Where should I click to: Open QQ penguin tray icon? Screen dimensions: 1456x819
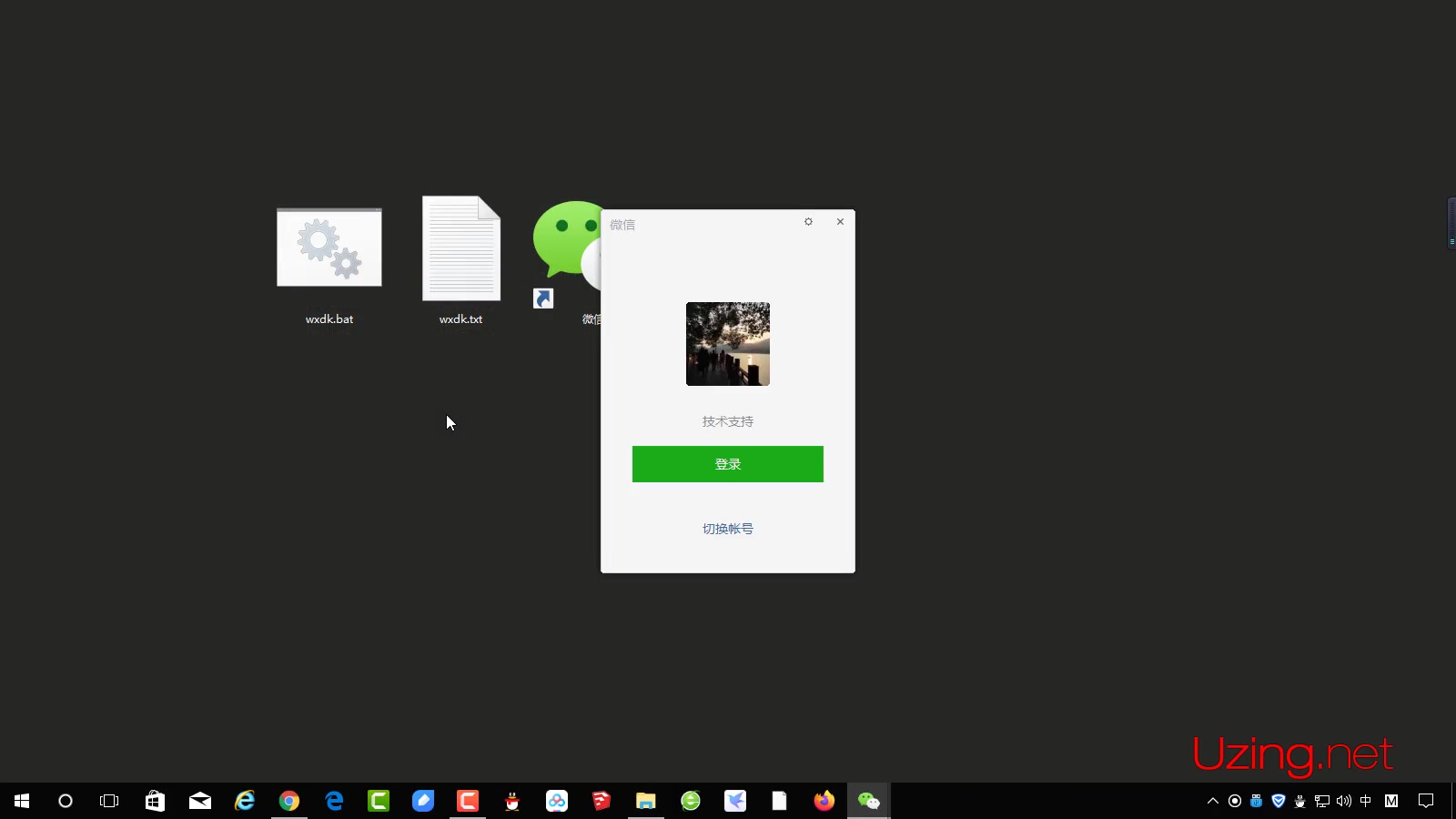(1300, 801)
